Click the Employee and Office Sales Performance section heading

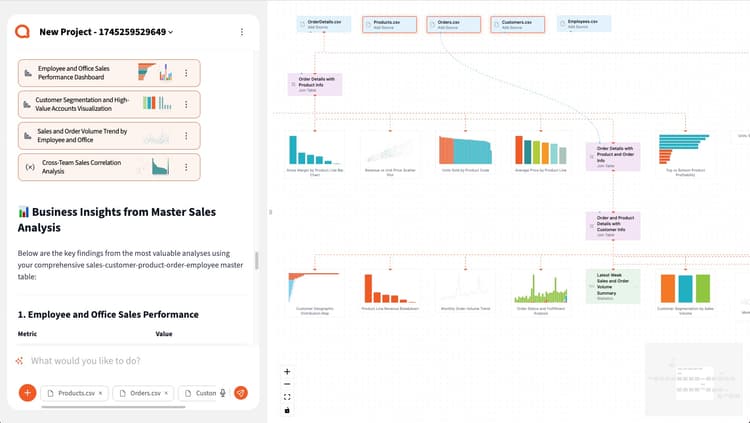point(108,314)
